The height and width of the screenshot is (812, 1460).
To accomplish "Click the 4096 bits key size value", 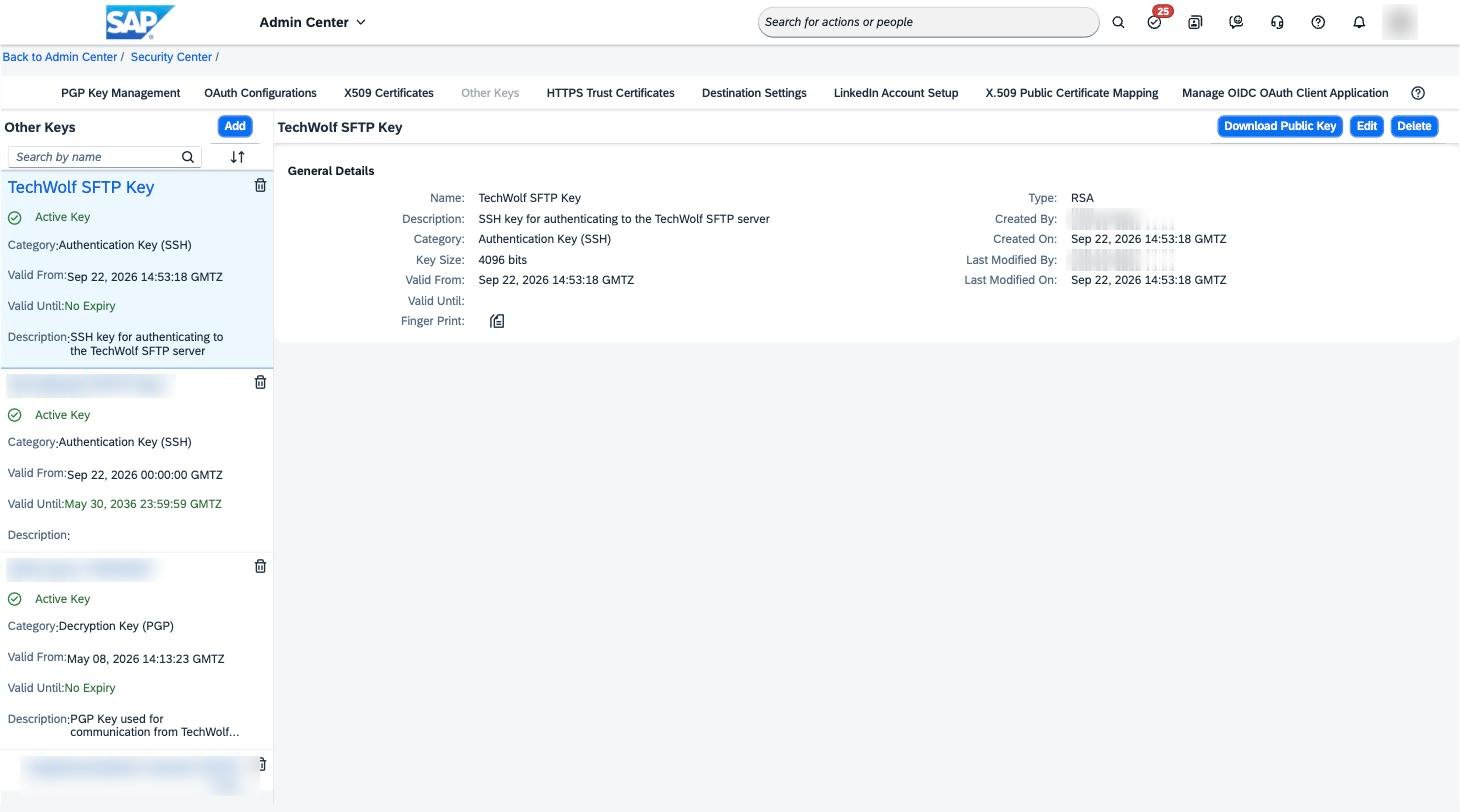I will [503, 260].
